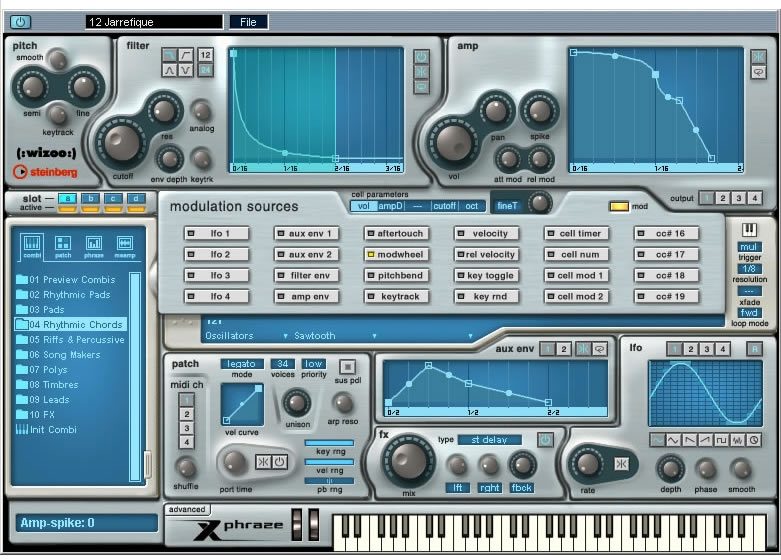Click the filter envelope sync icon
This screenshot has width=781, height=560.
coord(421,72)
